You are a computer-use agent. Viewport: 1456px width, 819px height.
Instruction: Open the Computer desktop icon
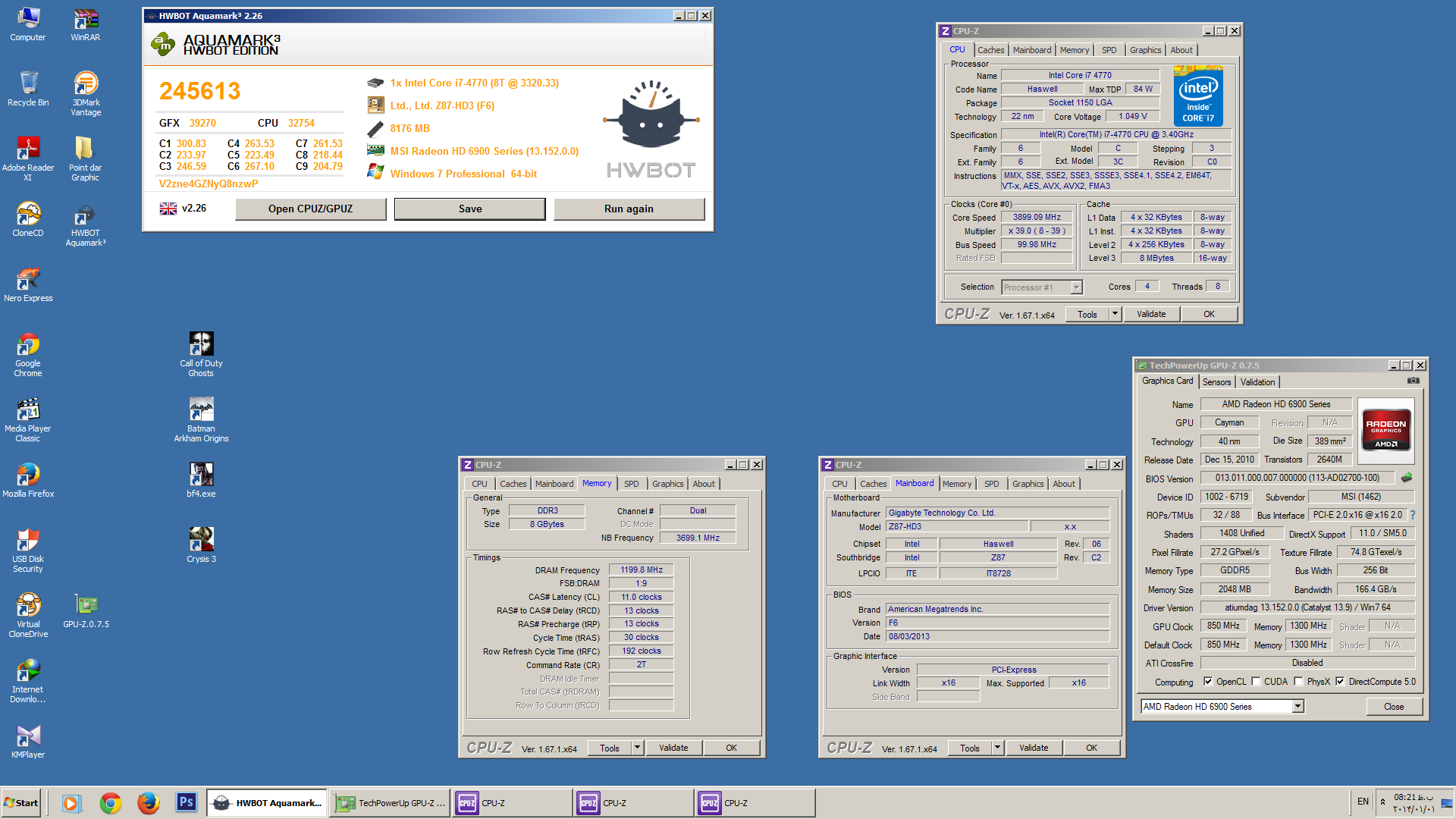coord(28,24)
